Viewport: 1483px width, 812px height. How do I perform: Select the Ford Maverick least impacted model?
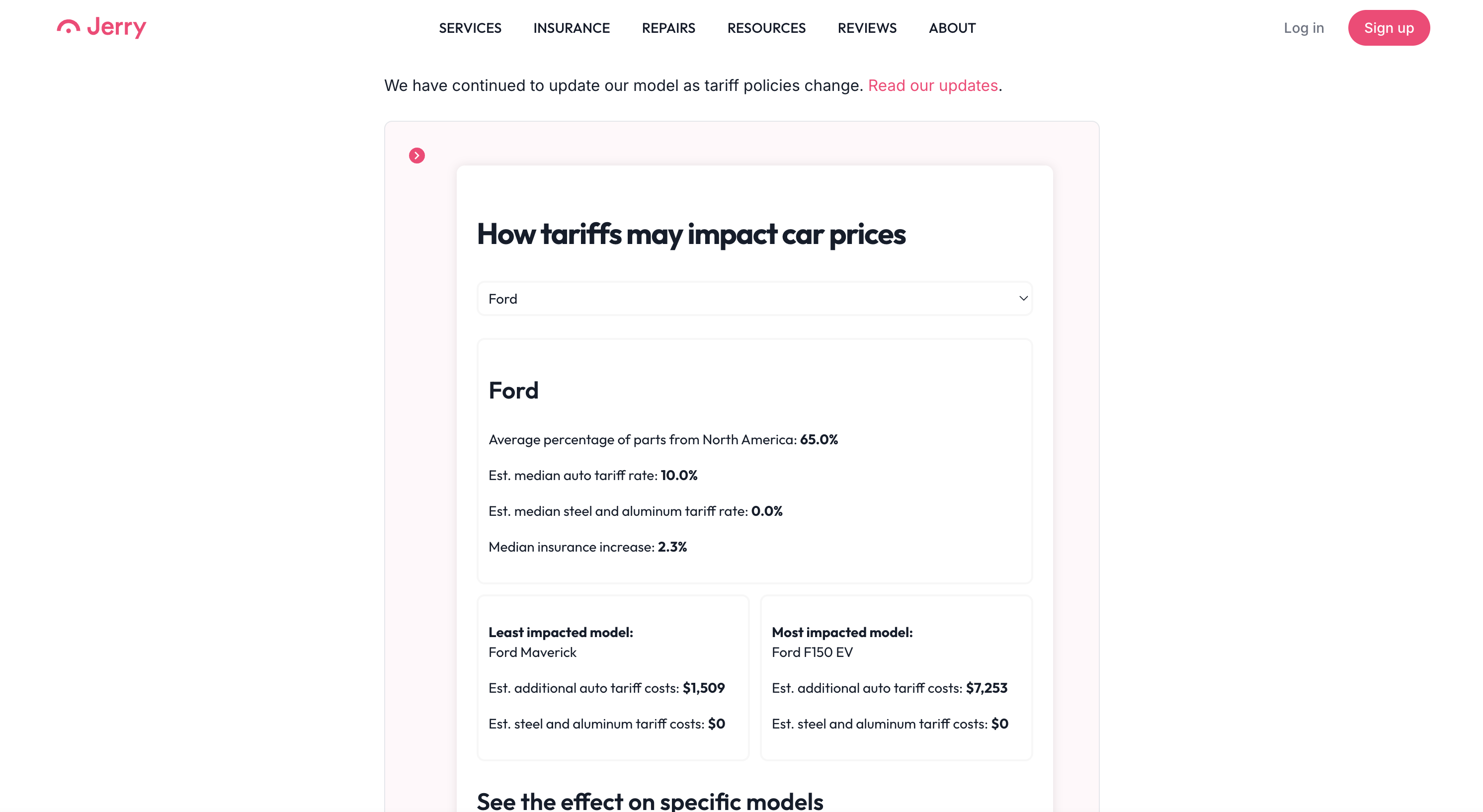[533, 652]
